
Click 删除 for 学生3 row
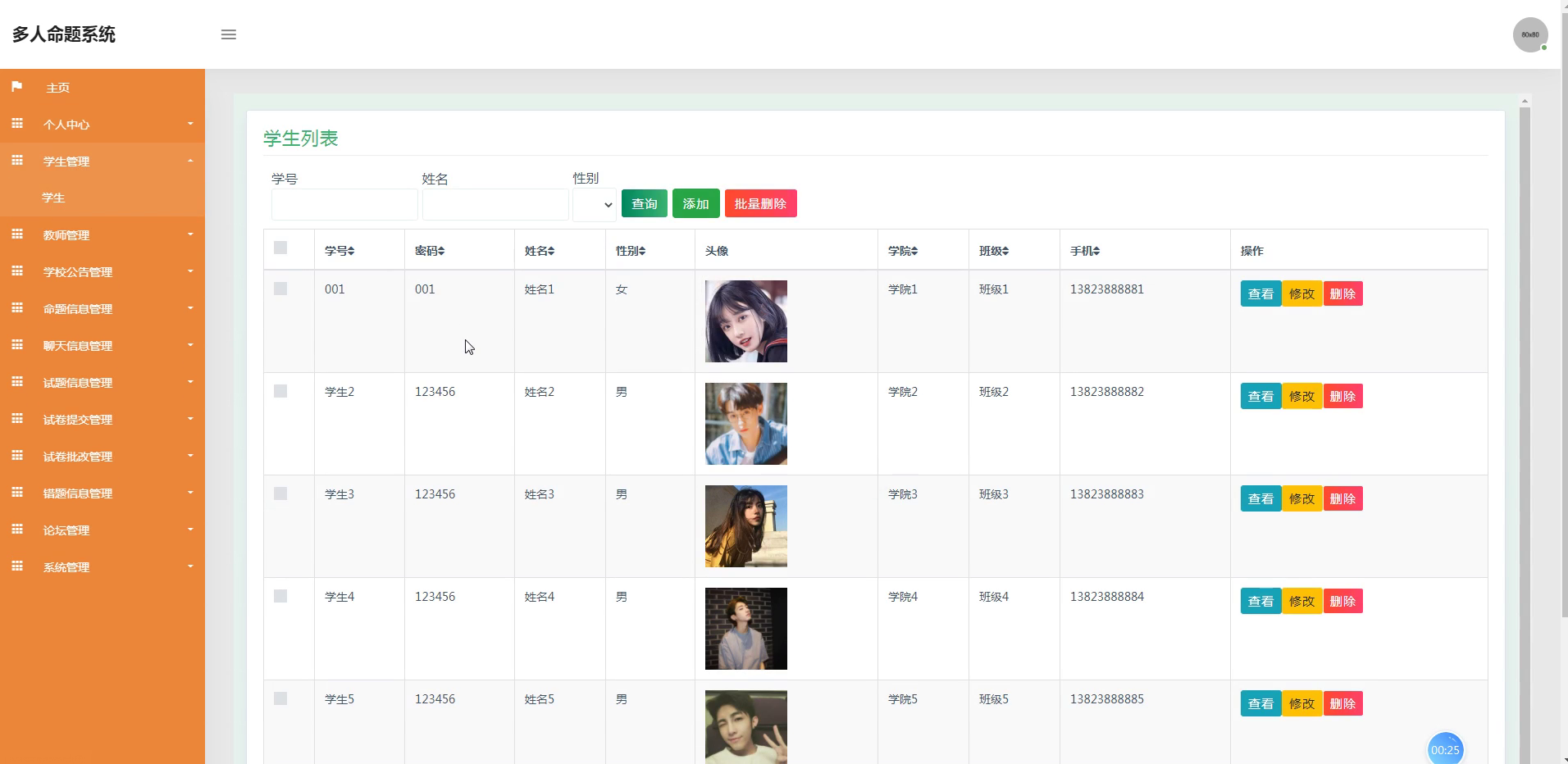point(1342,498)
